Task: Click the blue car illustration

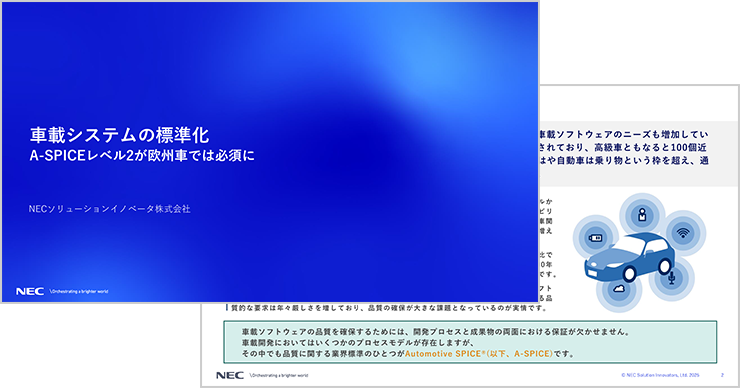Action: 630,257
